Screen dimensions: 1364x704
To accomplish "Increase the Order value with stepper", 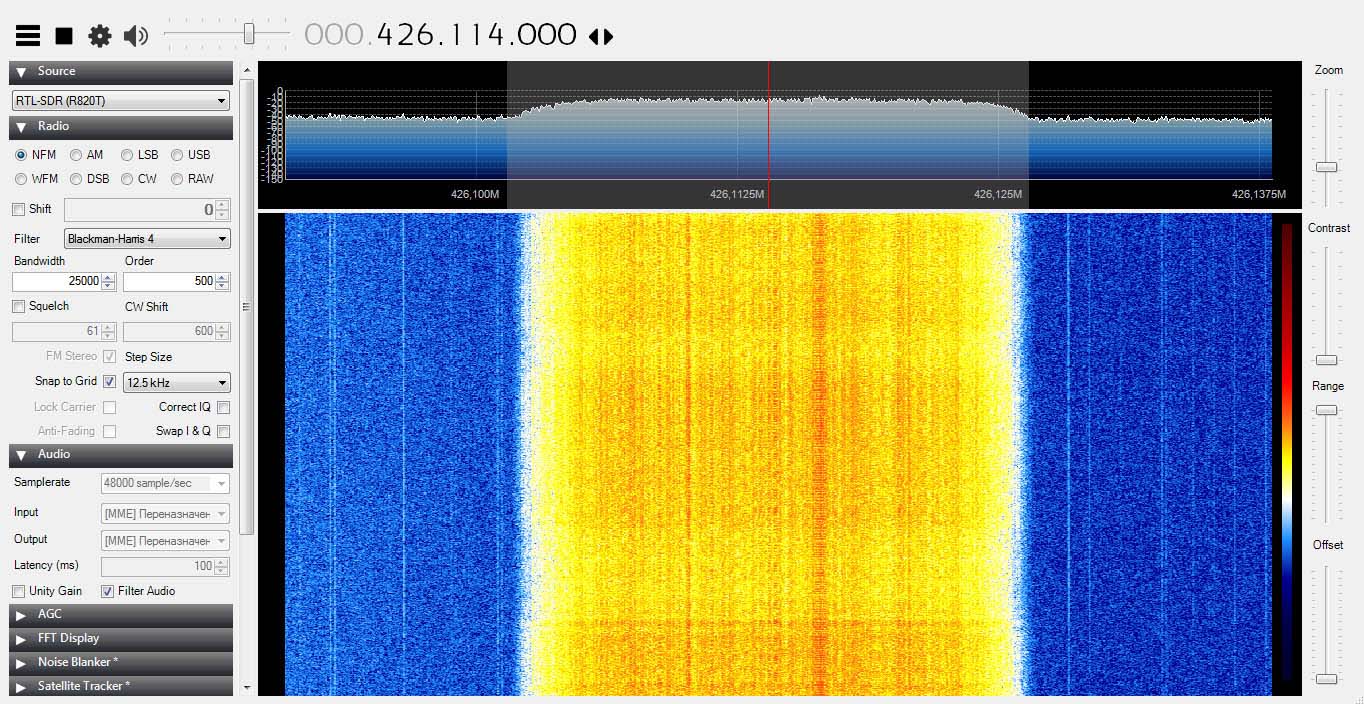I will click(222, 277).
